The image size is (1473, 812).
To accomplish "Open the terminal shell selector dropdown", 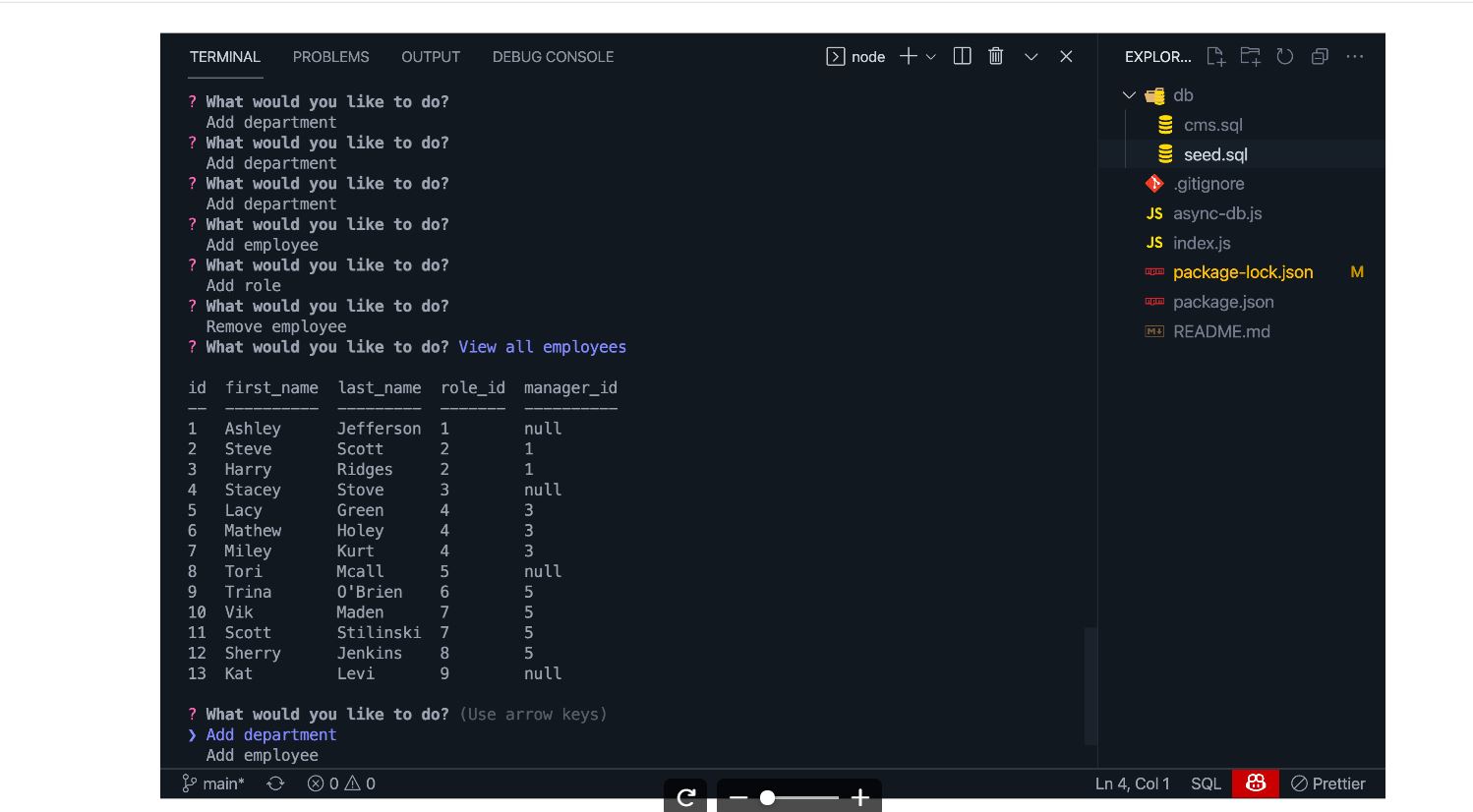I will pyautogui.click(x=930, y=56).
